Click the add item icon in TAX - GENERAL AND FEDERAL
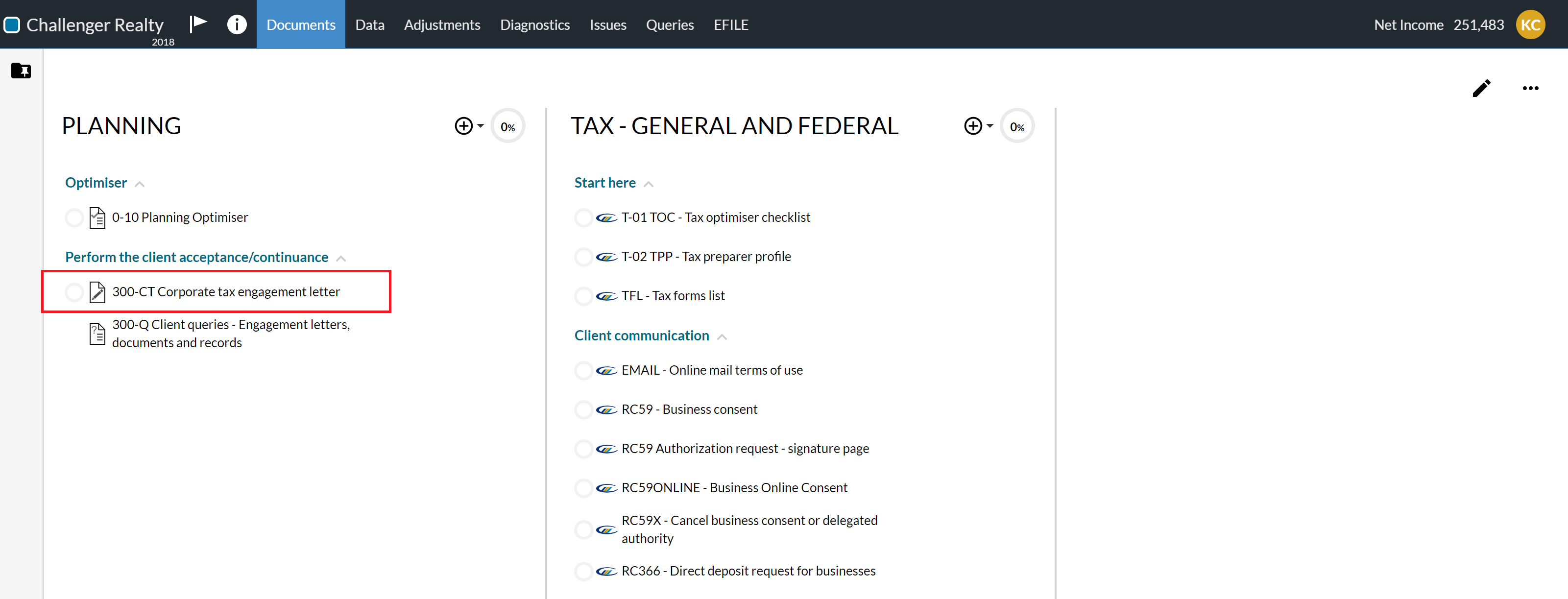This screenshot has height=599, width=1568. pos(974,126)
